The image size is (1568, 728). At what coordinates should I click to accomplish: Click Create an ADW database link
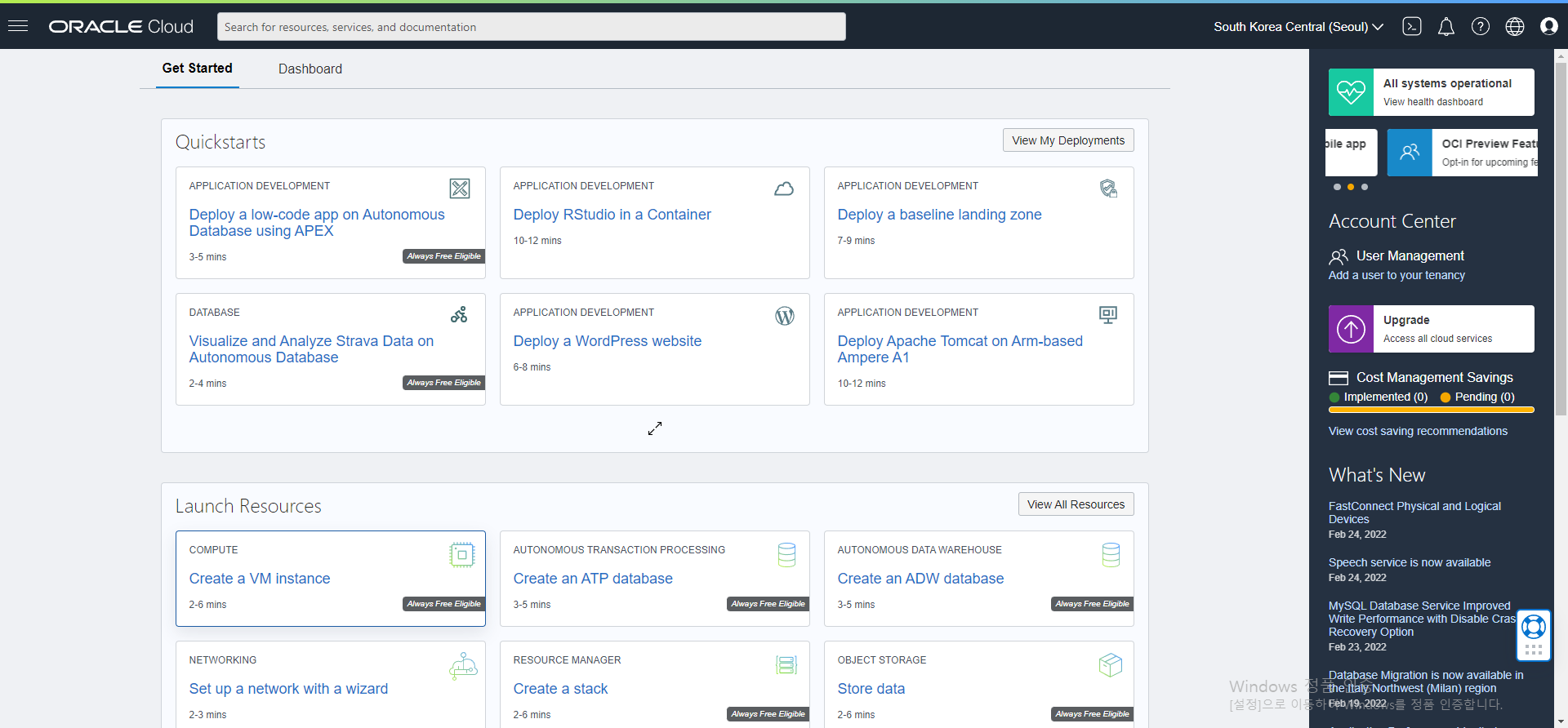(x=920, y=579)
